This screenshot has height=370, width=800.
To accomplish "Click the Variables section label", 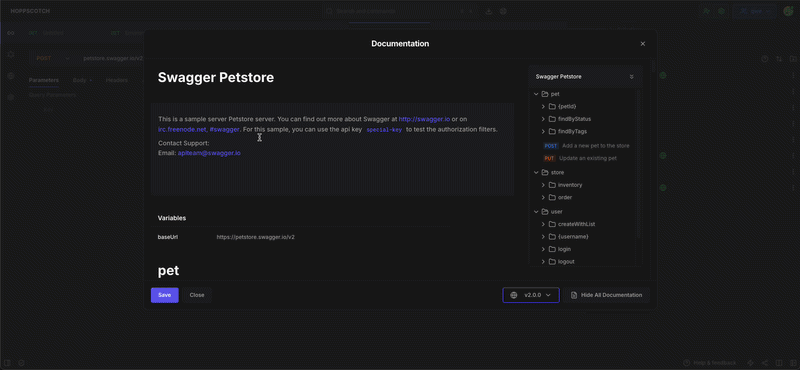I will tap(172, 218).
